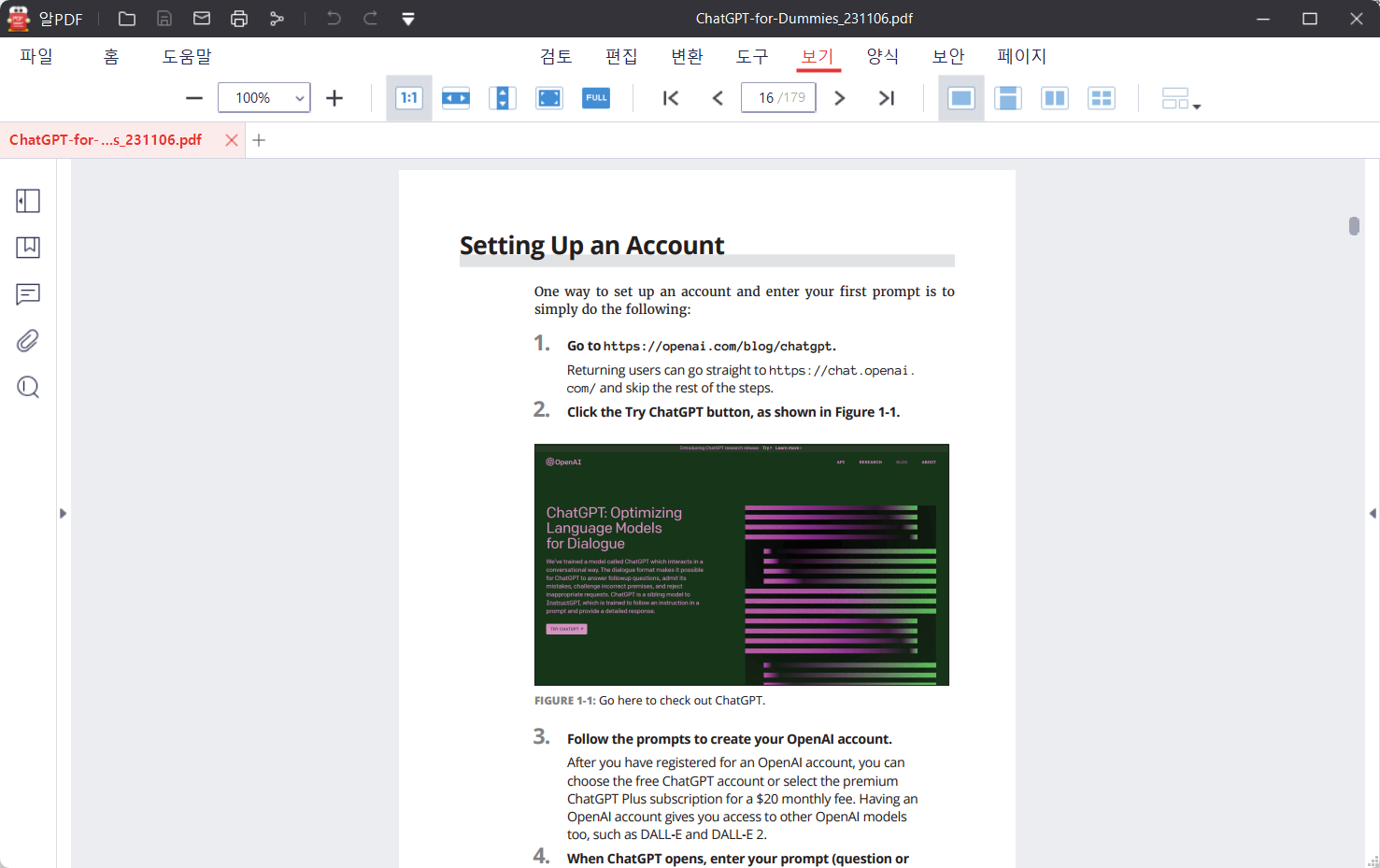Open the search panel in the sidebar
Screen dimensions: 1380x868
point(28,388)
